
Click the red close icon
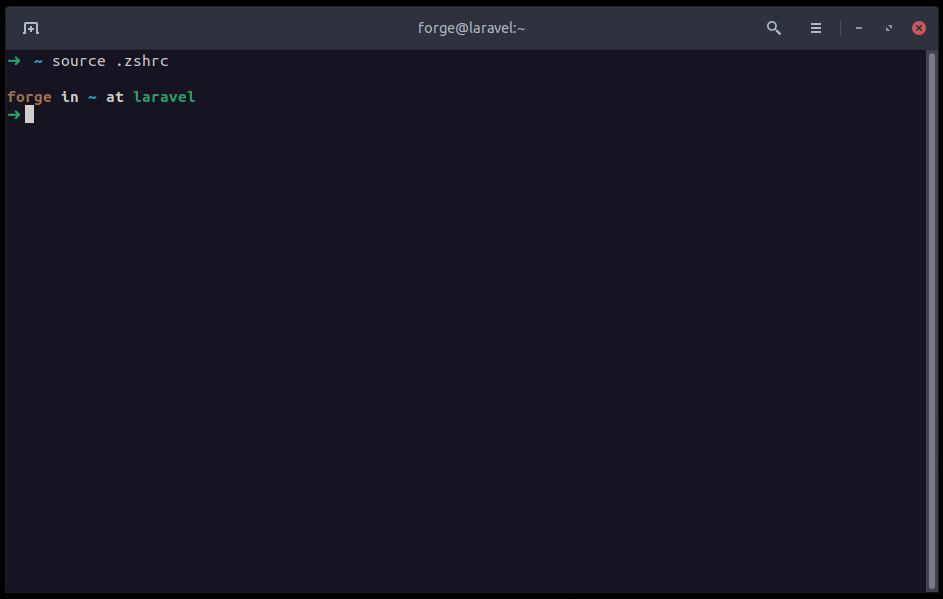pos(918,28)
